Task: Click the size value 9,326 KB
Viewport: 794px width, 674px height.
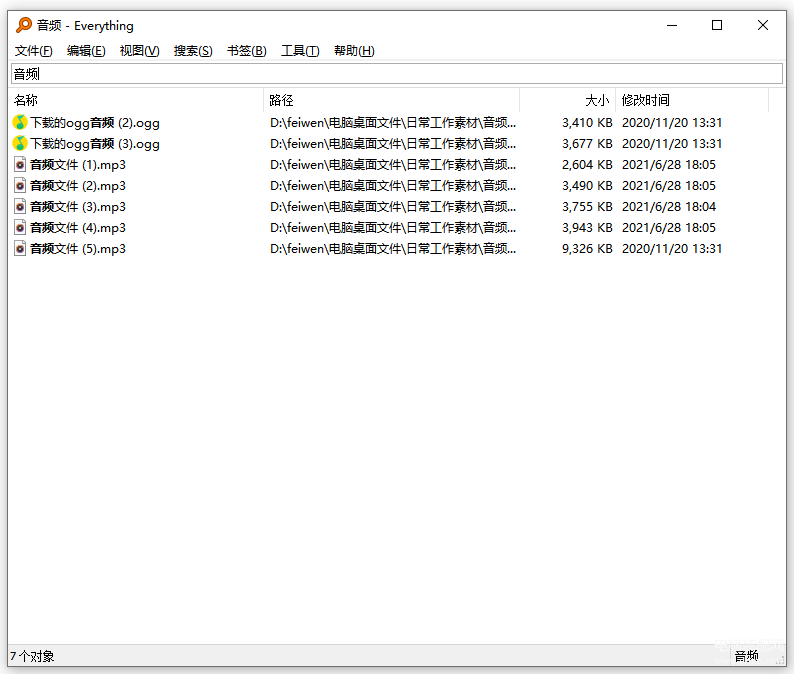Action: click(x=587, y=249)
